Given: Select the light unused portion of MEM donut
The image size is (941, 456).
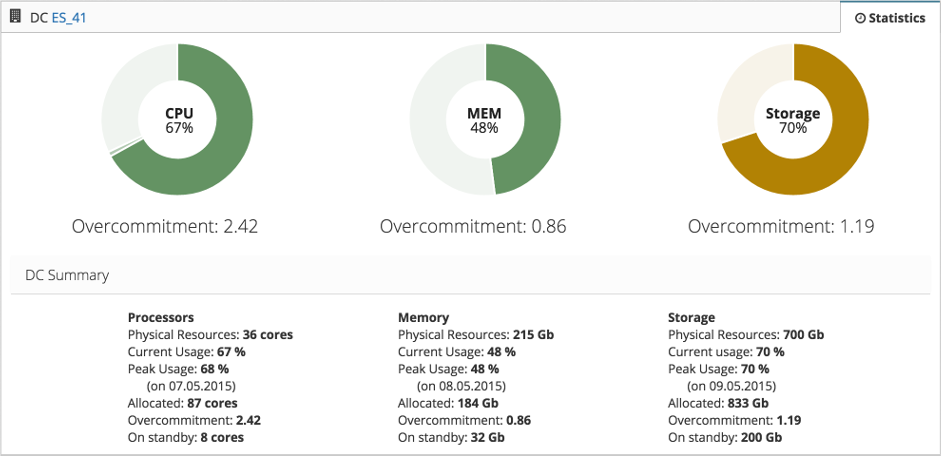Looking at the screenshot, I should coord(431,120).
